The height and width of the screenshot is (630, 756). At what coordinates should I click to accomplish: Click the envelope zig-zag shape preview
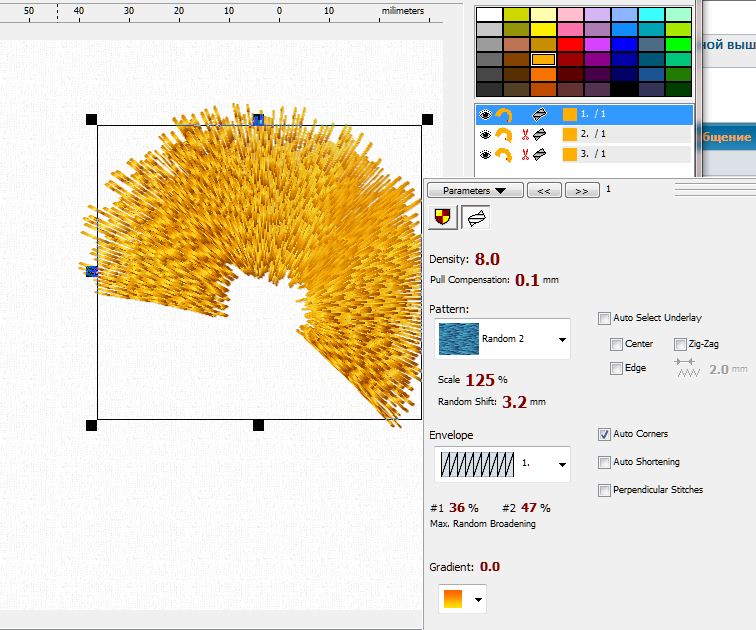point(477,464)
